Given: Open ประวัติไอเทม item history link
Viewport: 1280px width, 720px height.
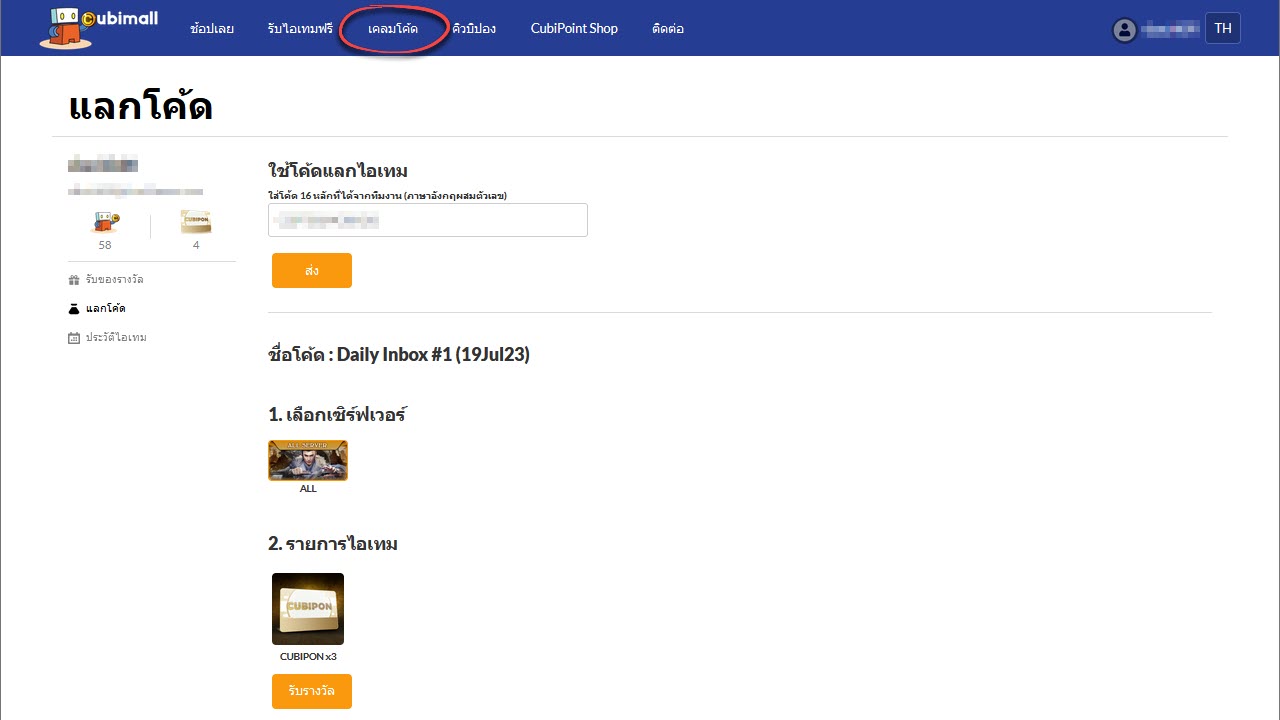Looking at the screenshot, I should click(116, 338).
